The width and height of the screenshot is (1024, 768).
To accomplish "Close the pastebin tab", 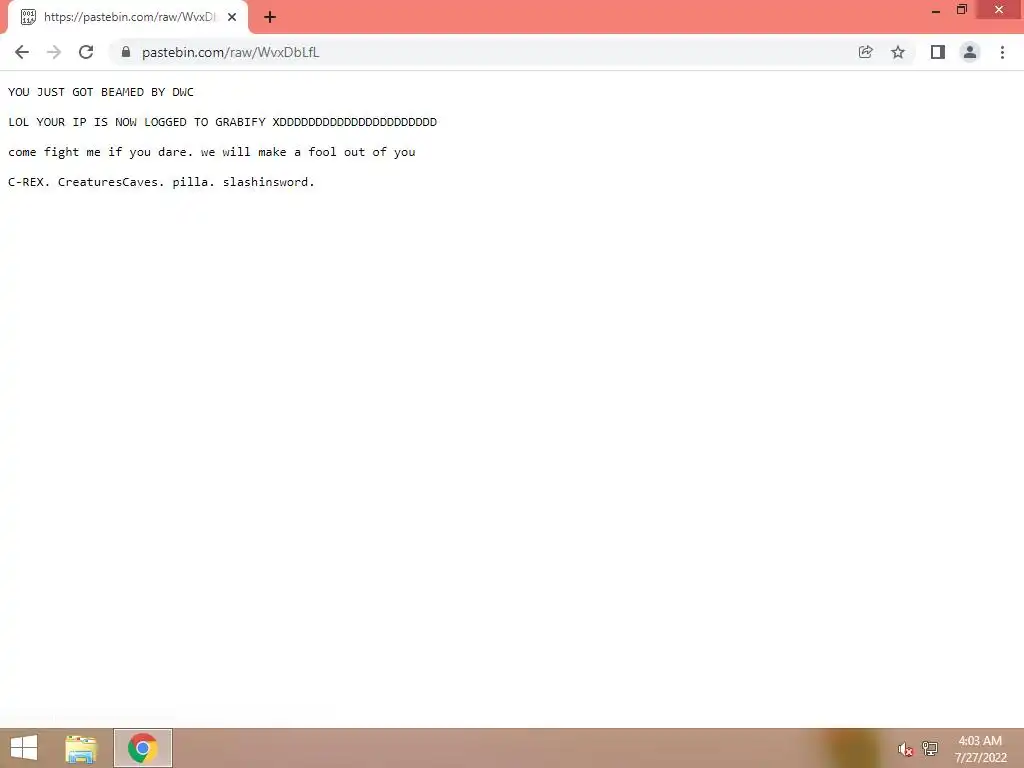I will click(x=232, y=17).
